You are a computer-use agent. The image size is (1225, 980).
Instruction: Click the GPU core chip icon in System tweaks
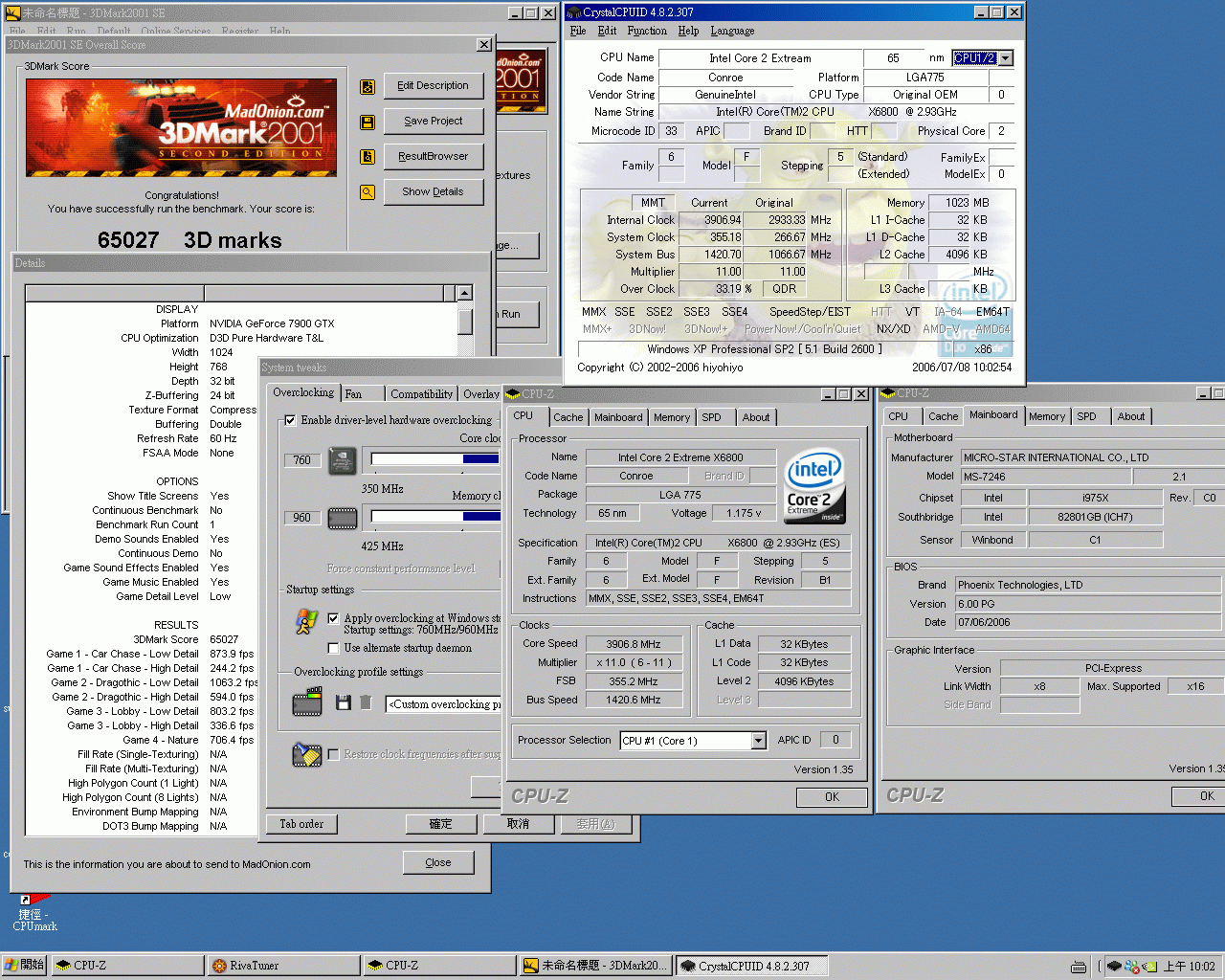click(343, 460)
